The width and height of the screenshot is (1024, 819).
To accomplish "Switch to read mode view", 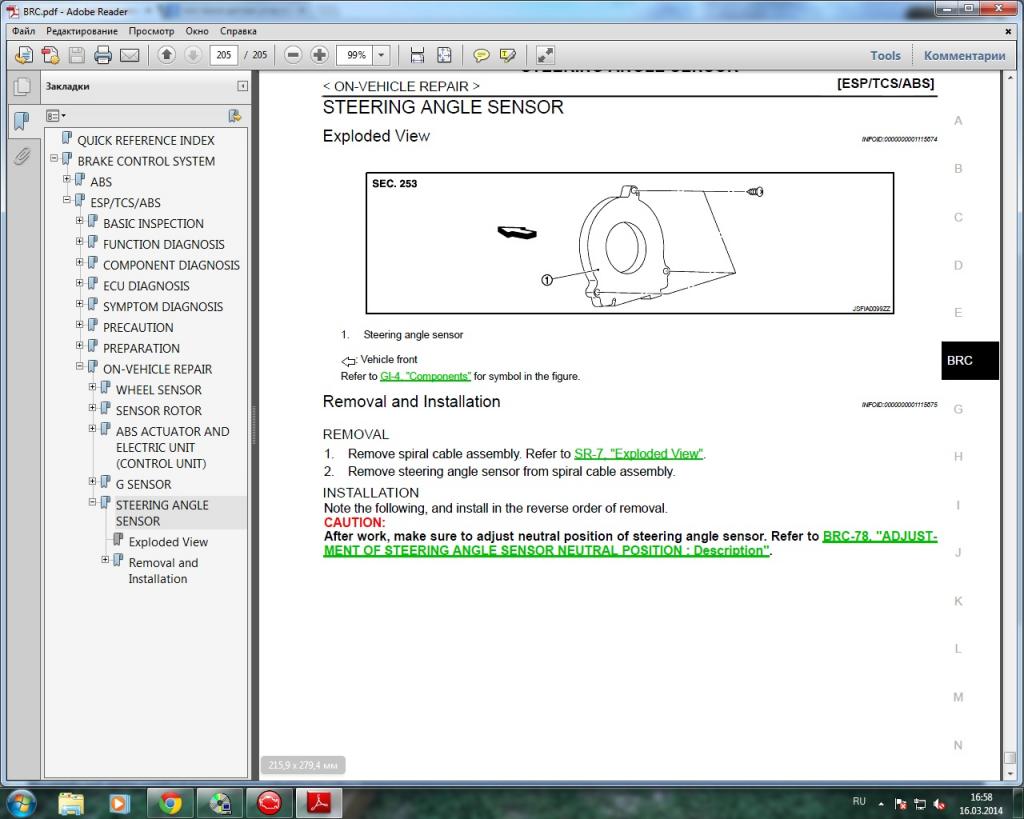I will click(x=545, y=55).
